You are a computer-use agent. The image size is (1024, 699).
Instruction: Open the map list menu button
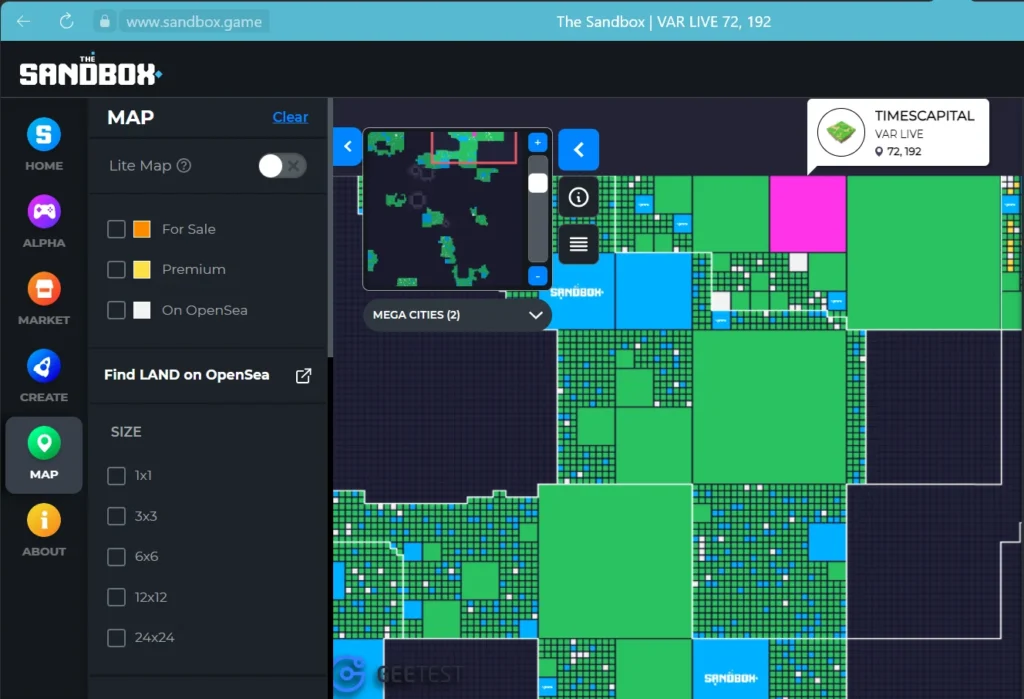click(579, 244)
